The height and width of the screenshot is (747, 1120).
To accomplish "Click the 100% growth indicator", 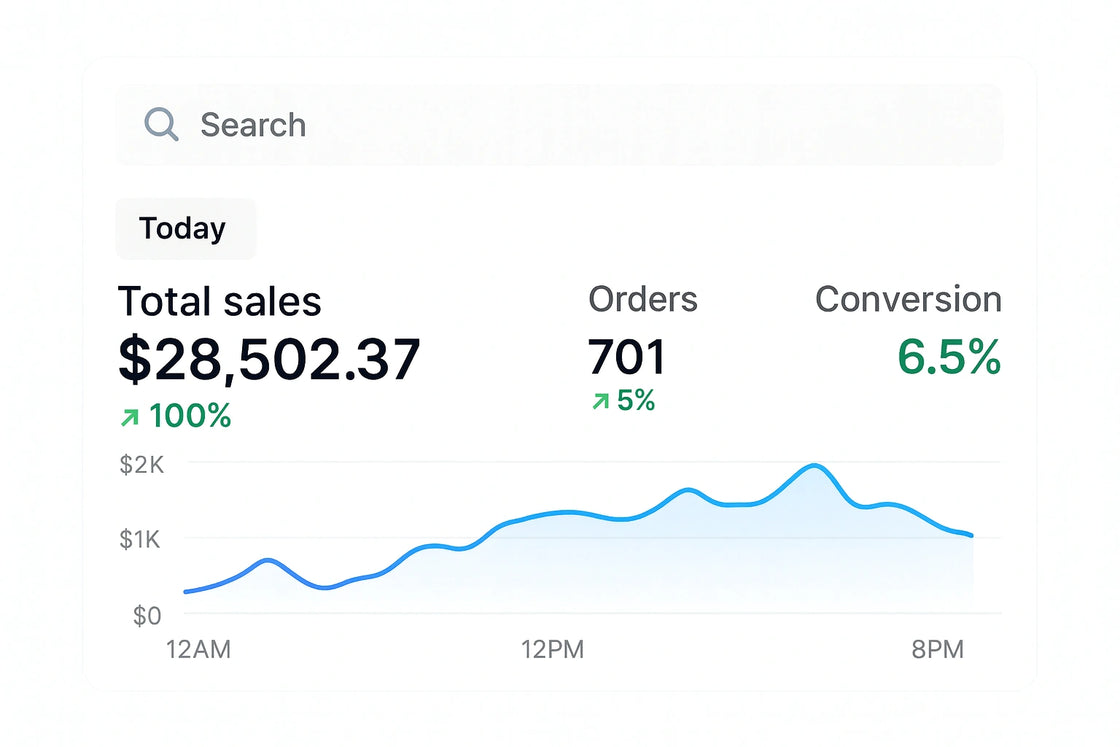I will click(x=175, y=414).
